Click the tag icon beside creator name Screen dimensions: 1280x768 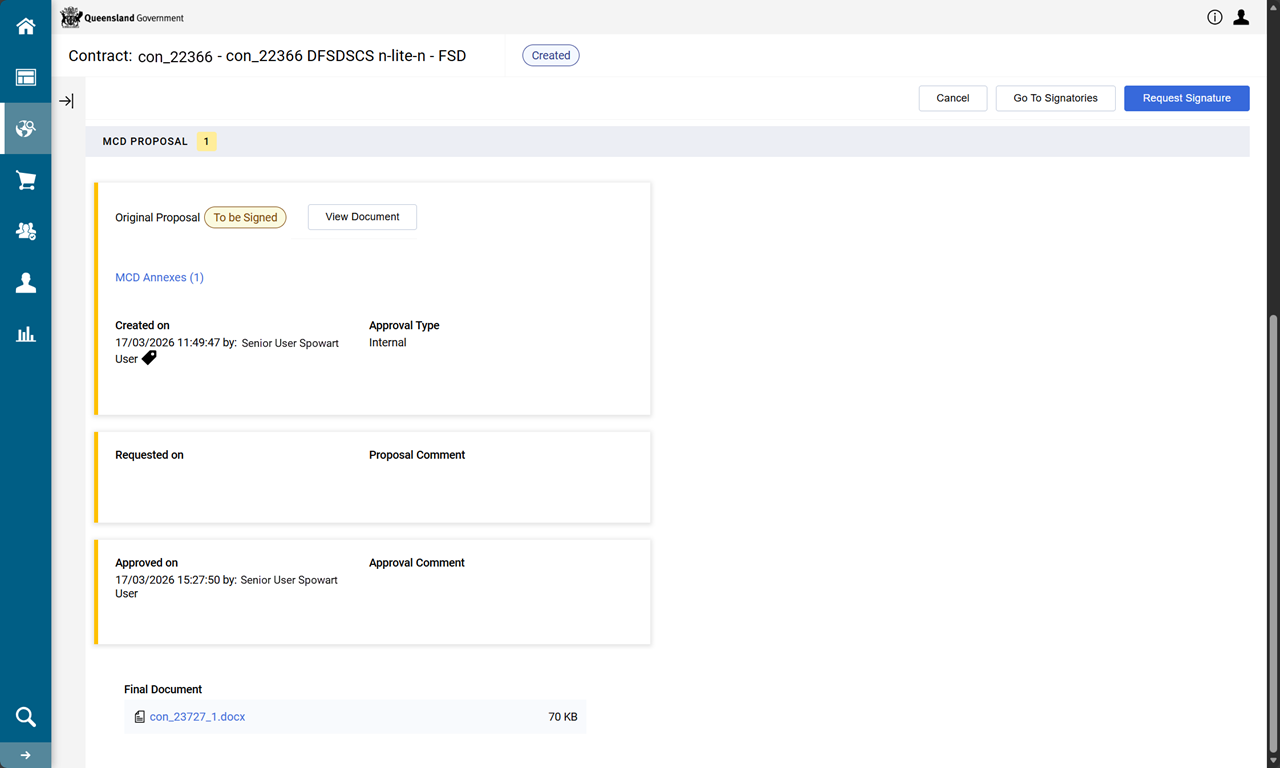click(x=149, y=358)
